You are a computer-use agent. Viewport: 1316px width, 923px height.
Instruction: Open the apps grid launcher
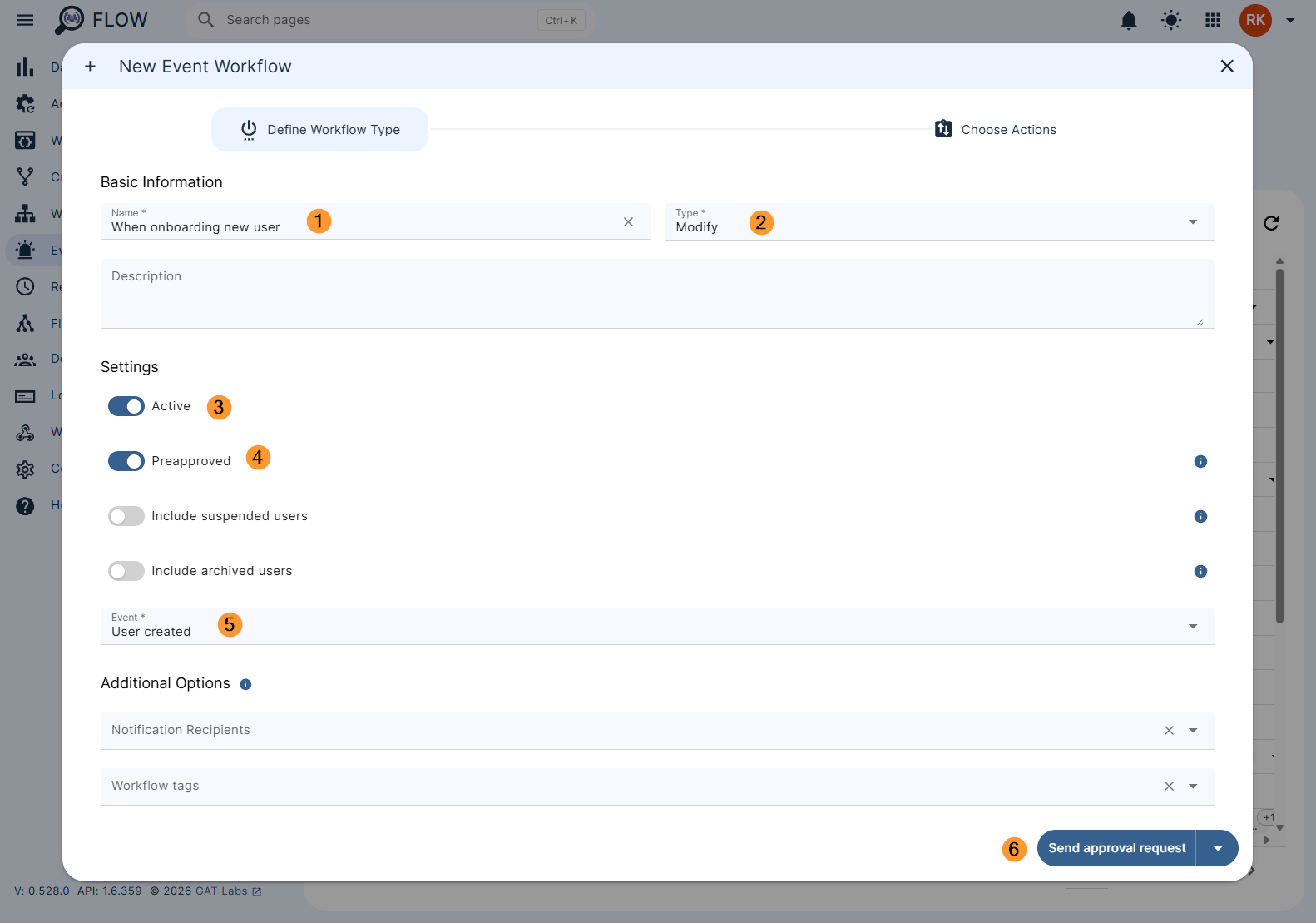1213,20
